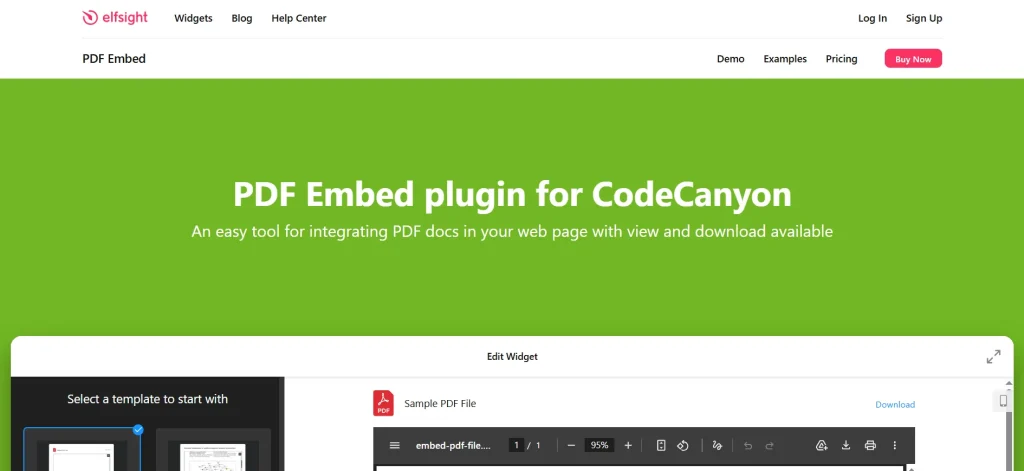This screenshot has width=1024, height=471.
Task: Zoom in the PDF with plus
Action: click(x=628, y=446)
